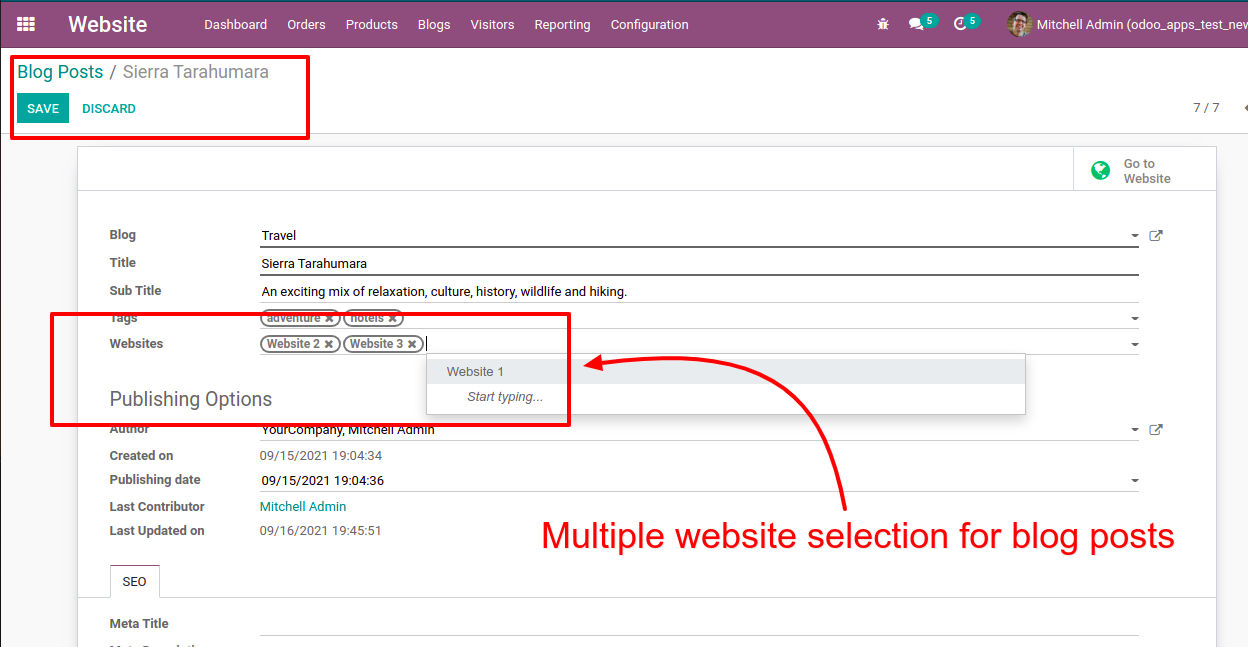Image resolution: width=1248 pixels, height=647 pixels.
Task: Switch to the SEO tab
Action: [134, 581]
